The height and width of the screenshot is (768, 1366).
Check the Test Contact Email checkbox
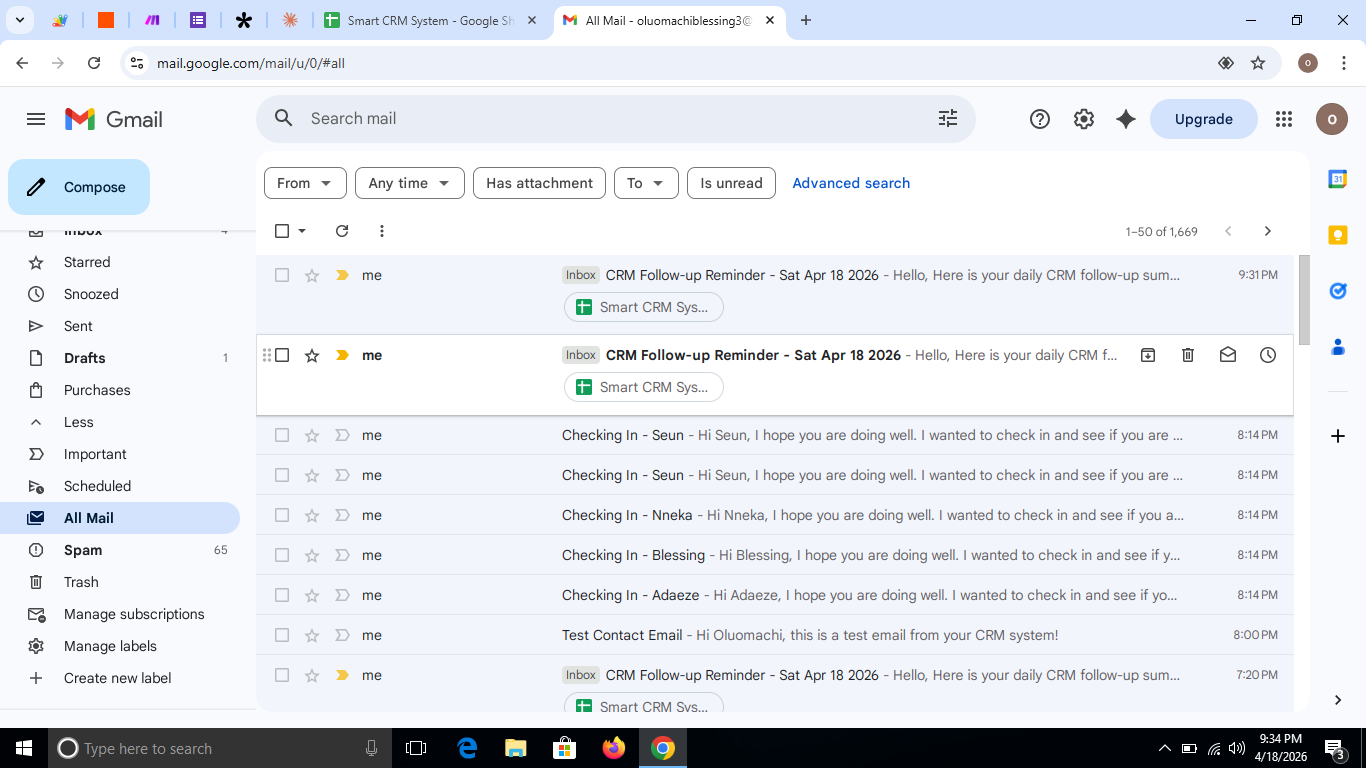pyautogui.click(x=281, y=635)
